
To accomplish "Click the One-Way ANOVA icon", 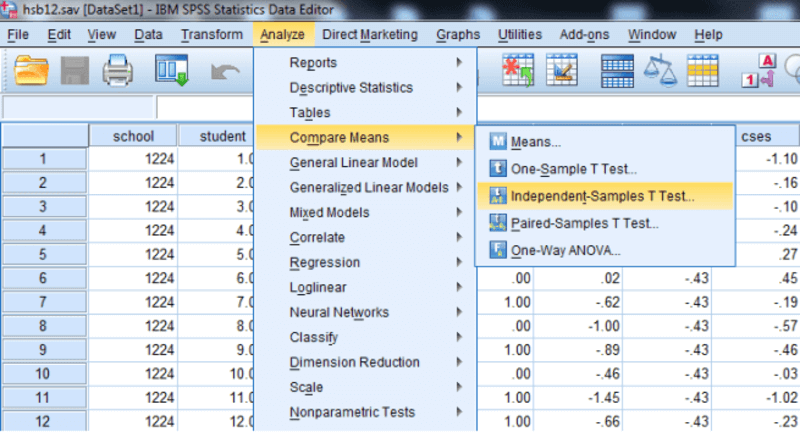I will click(497, 250).
